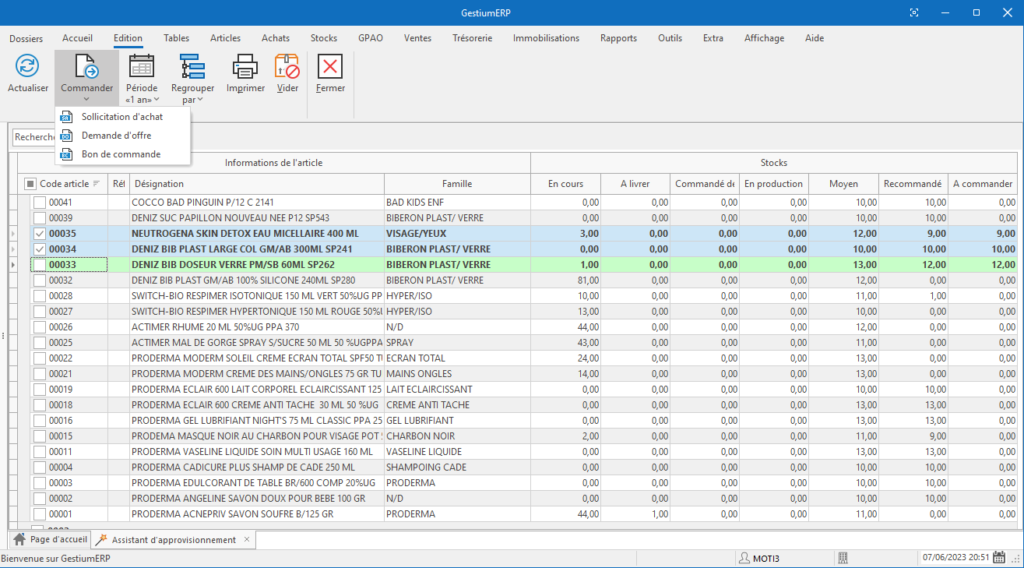Select Demande d'offre option
Image resolution: width=1024 pixels, height=568 pixels.
(116, 135)
